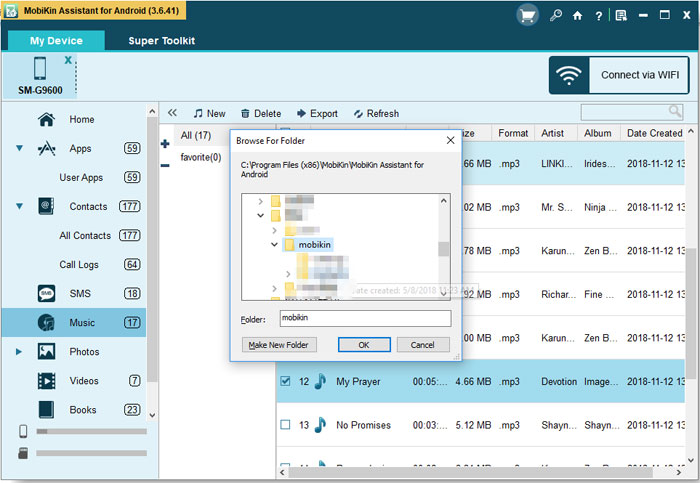Click the Folder name input field
The width and height of the screenshot is (700, 483).
[365, 318]
